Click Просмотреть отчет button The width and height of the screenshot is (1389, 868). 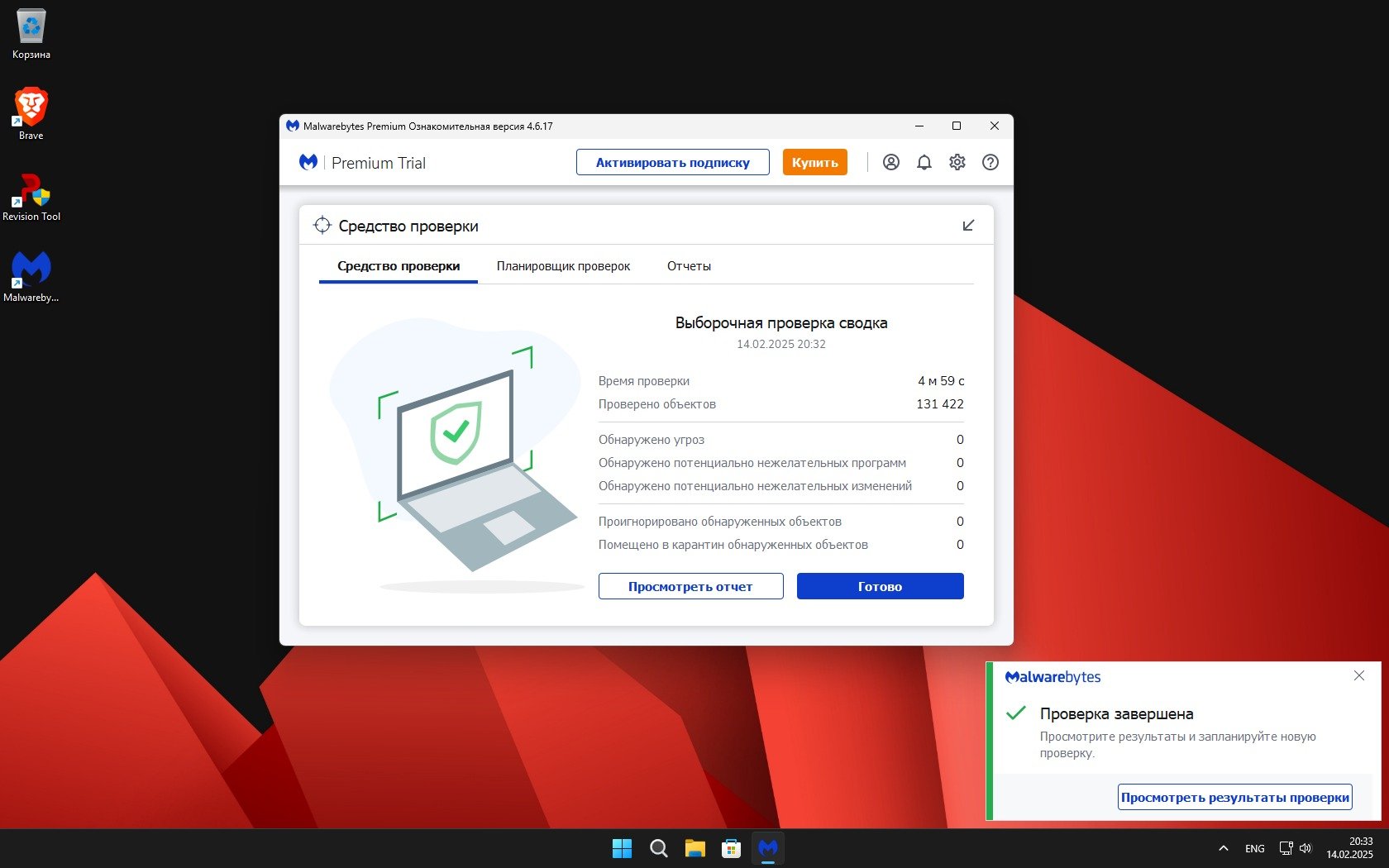click(x=690, y=586)
